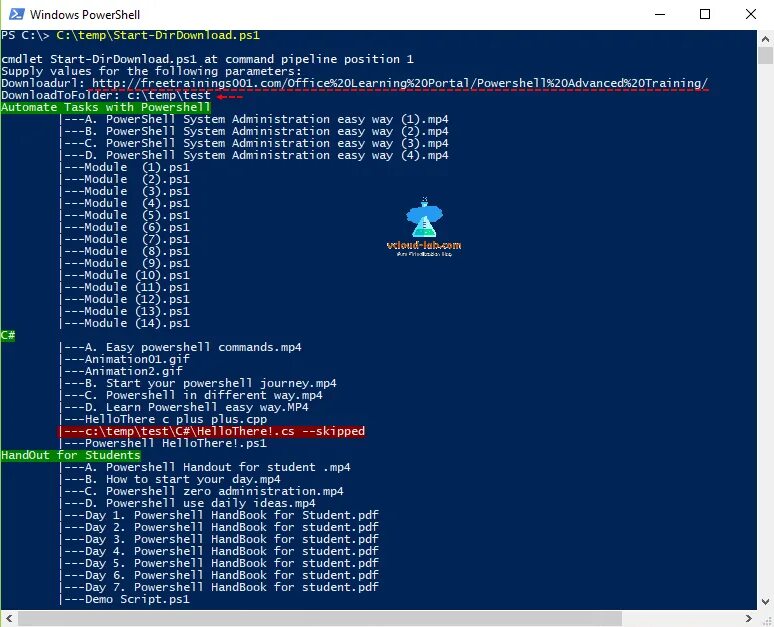Click the 'Module (3).ps1' line
Viewport: 774px width, 627px height.
click(x=137, y=192)
